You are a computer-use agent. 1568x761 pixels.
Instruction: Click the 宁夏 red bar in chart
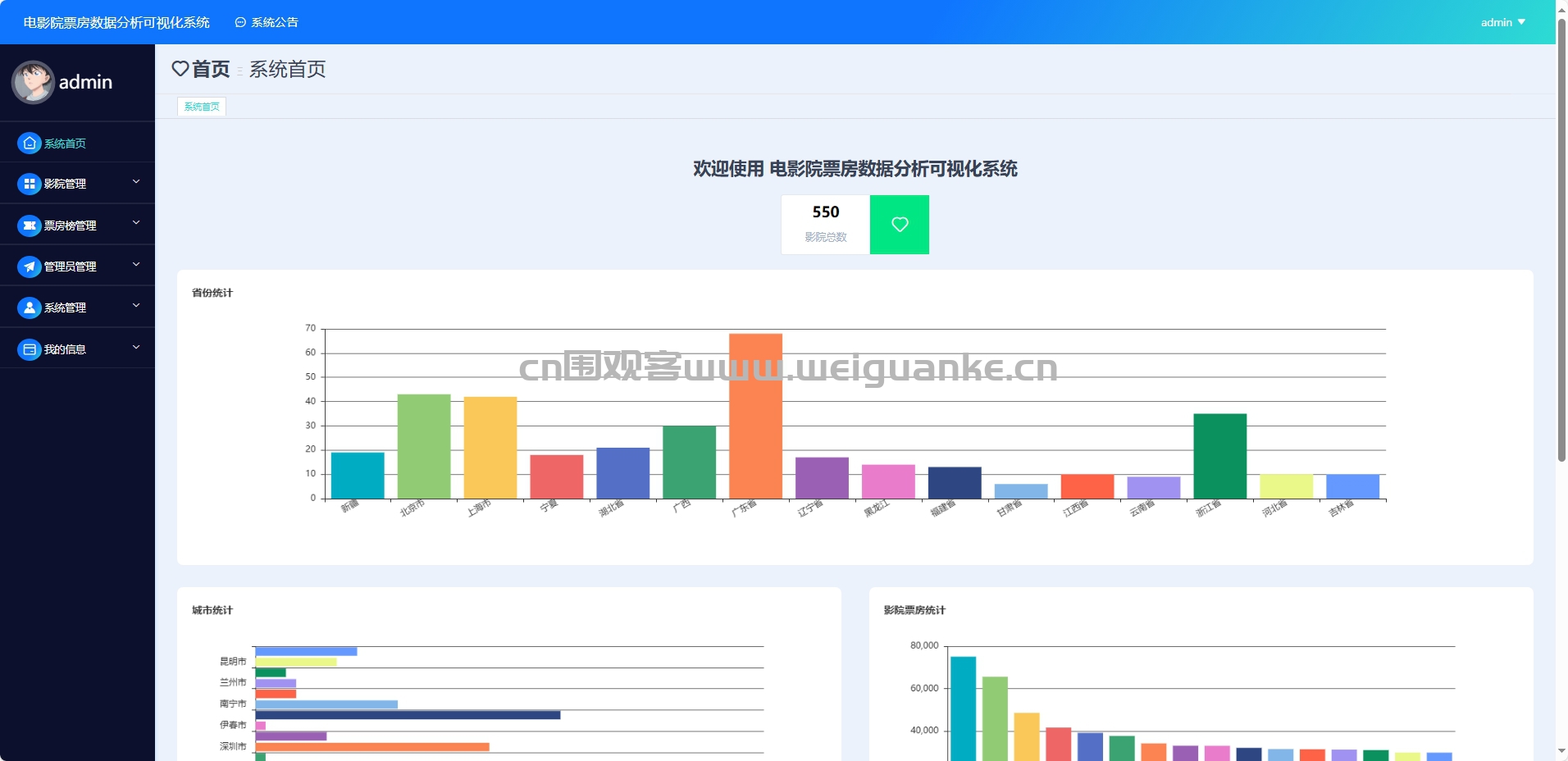(x=557, y=476)
